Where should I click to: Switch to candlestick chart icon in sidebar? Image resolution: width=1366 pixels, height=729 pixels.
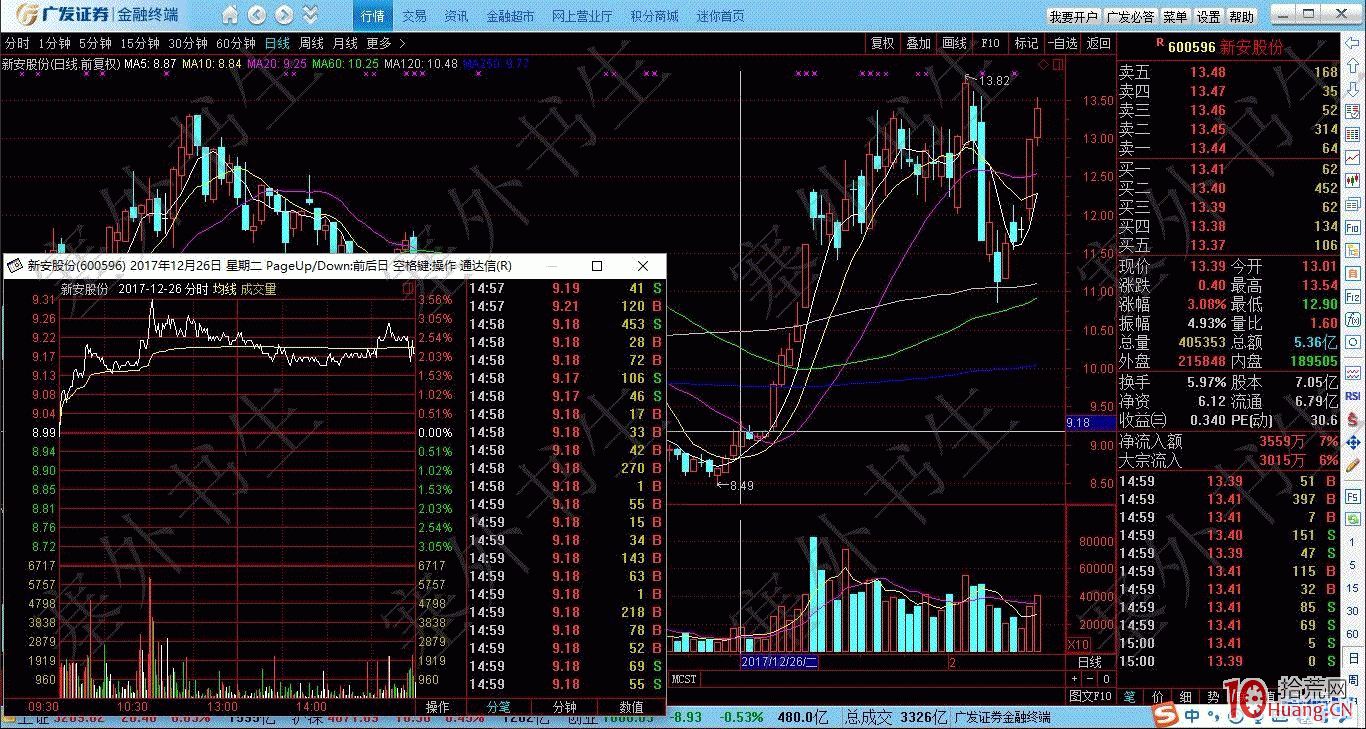(x=1353, y=182)
